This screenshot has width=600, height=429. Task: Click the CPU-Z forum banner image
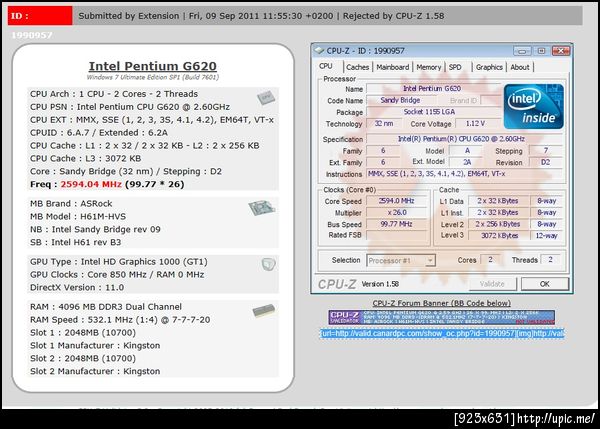[441, 317]
